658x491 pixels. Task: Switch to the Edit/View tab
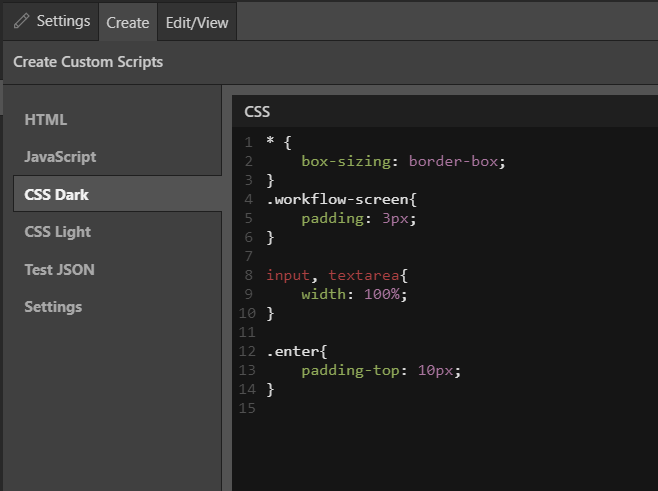click(x=197, y=22)
